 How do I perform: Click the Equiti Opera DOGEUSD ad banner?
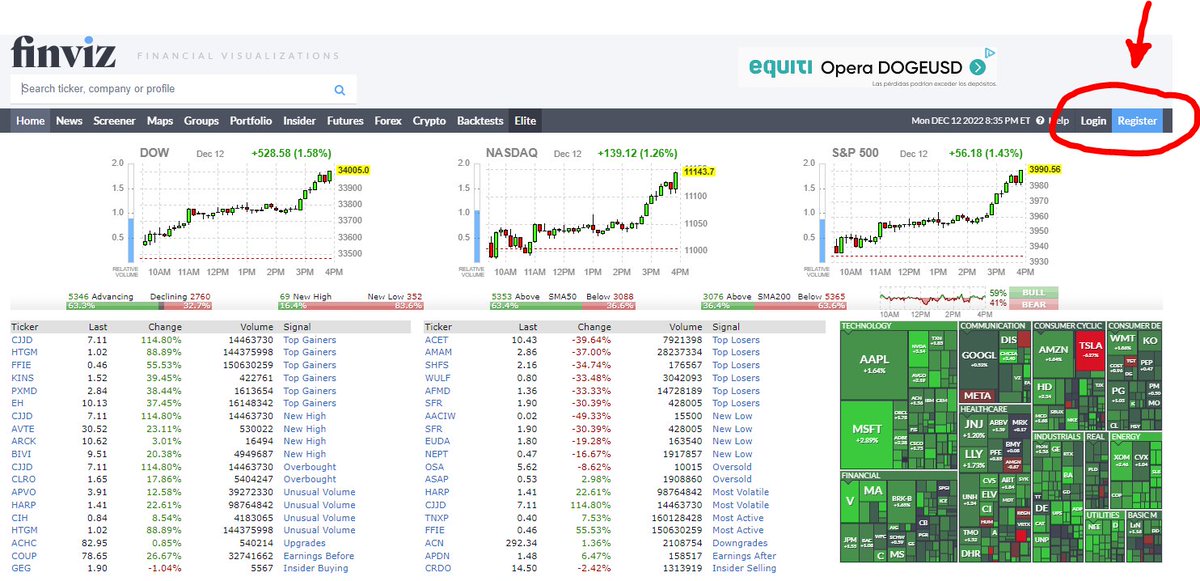(868, 68)
